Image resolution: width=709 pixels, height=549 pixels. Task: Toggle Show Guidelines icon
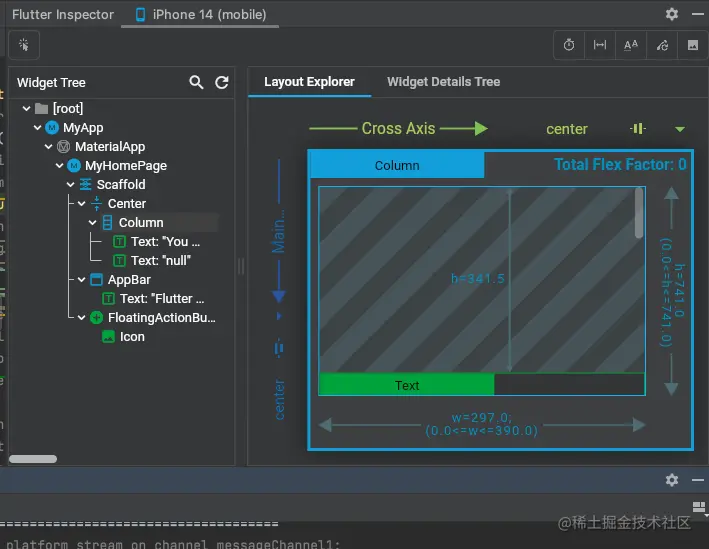600,45
